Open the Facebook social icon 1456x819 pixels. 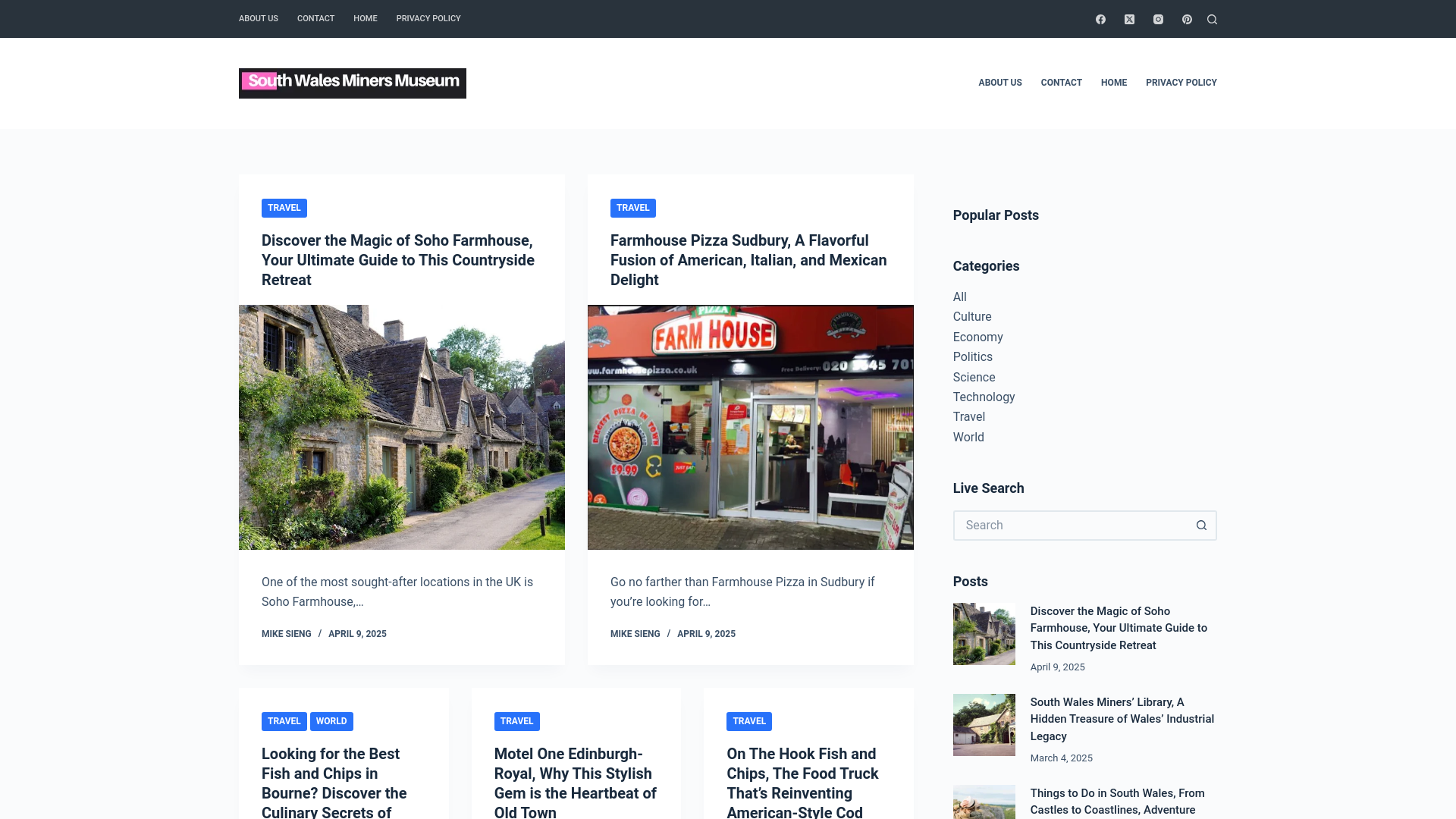[x=1100, y=19]
